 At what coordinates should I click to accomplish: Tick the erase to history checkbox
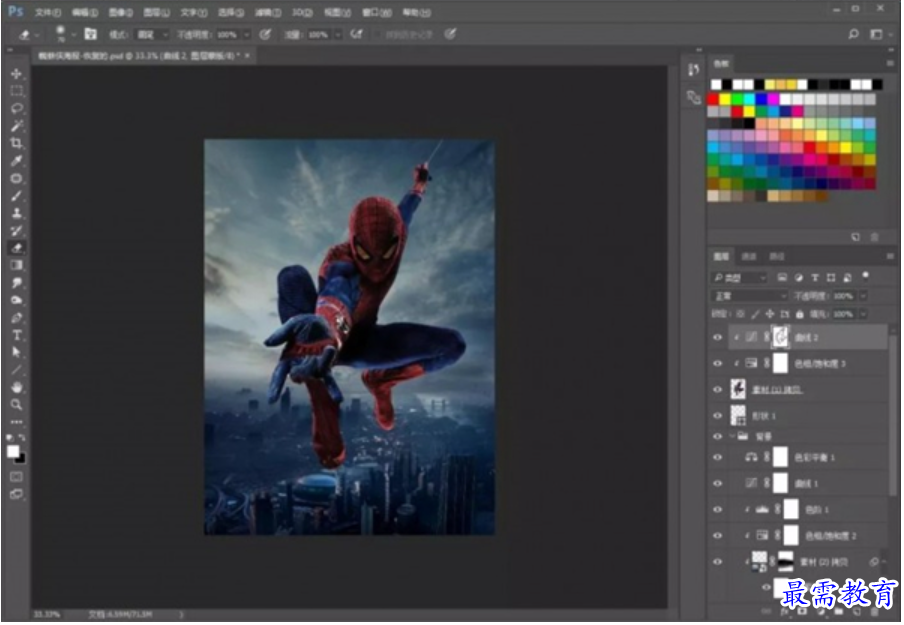(378, 35)
